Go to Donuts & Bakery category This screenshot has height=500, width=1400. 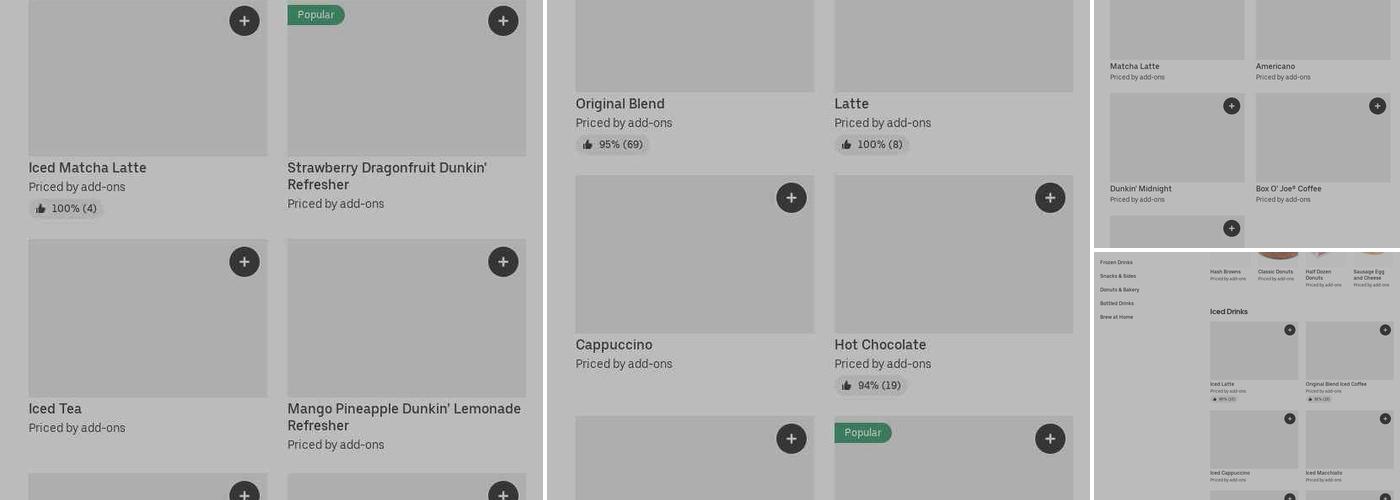[x=1119, y=290]
